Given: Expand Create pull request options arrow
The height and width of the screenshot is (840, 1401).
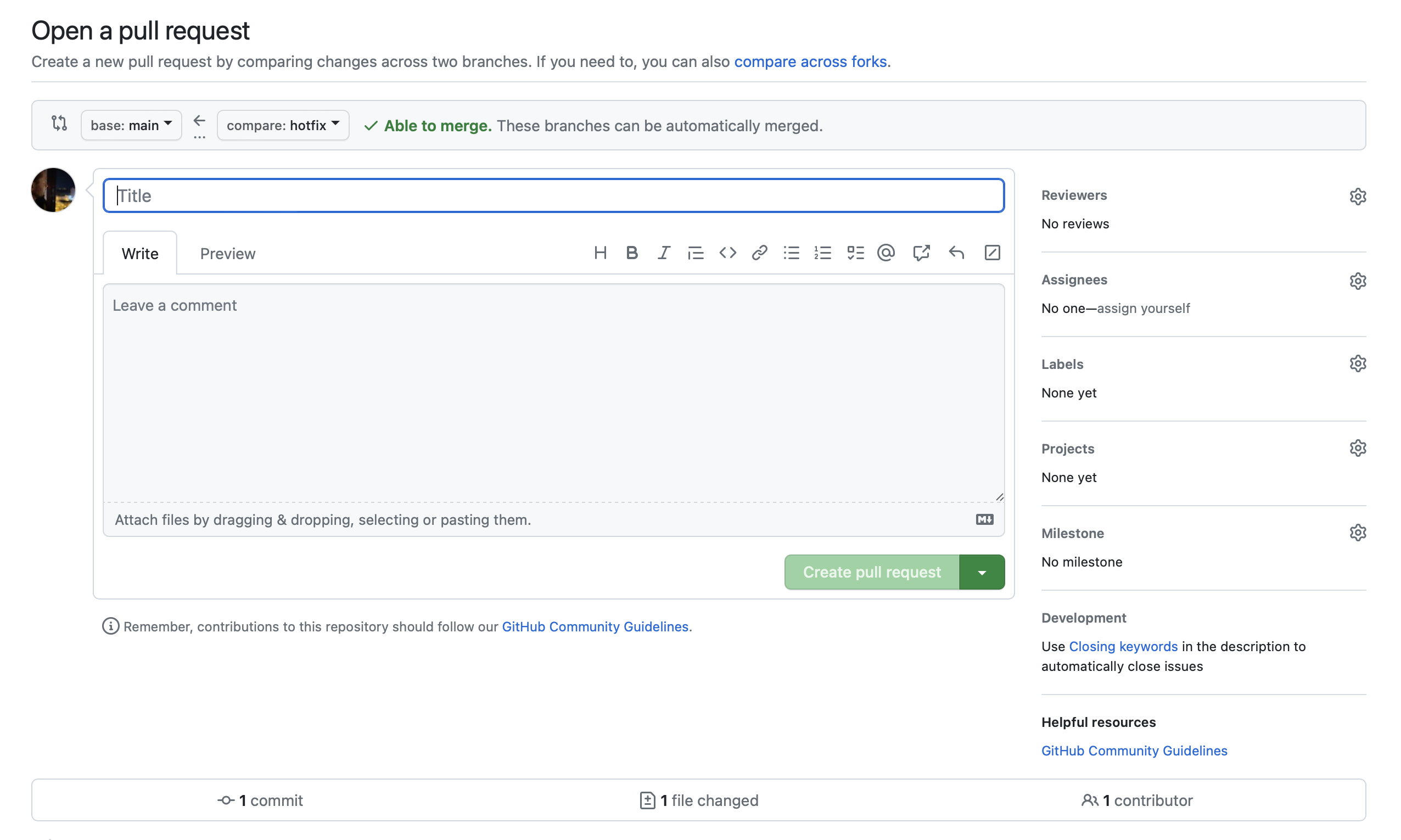Looking at the screenshot, I should point(982,572).
